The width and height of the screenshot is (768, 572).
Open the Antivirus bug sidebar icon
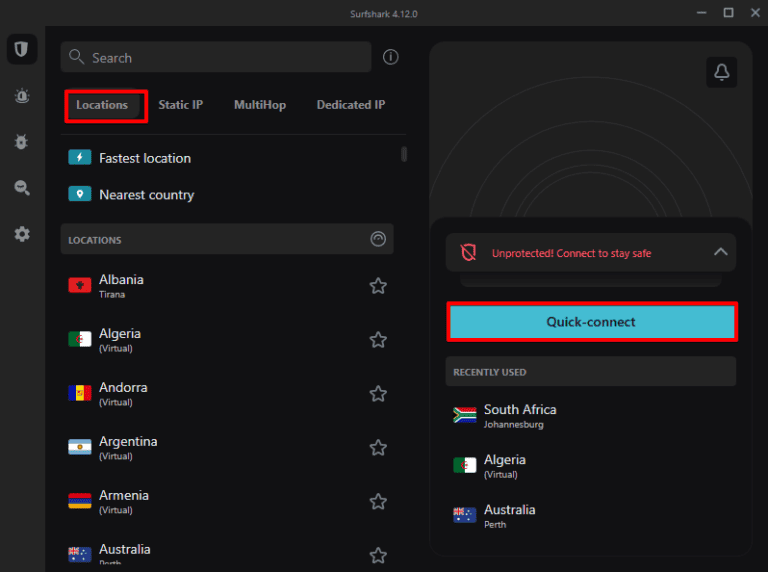(x=21, y=142)
